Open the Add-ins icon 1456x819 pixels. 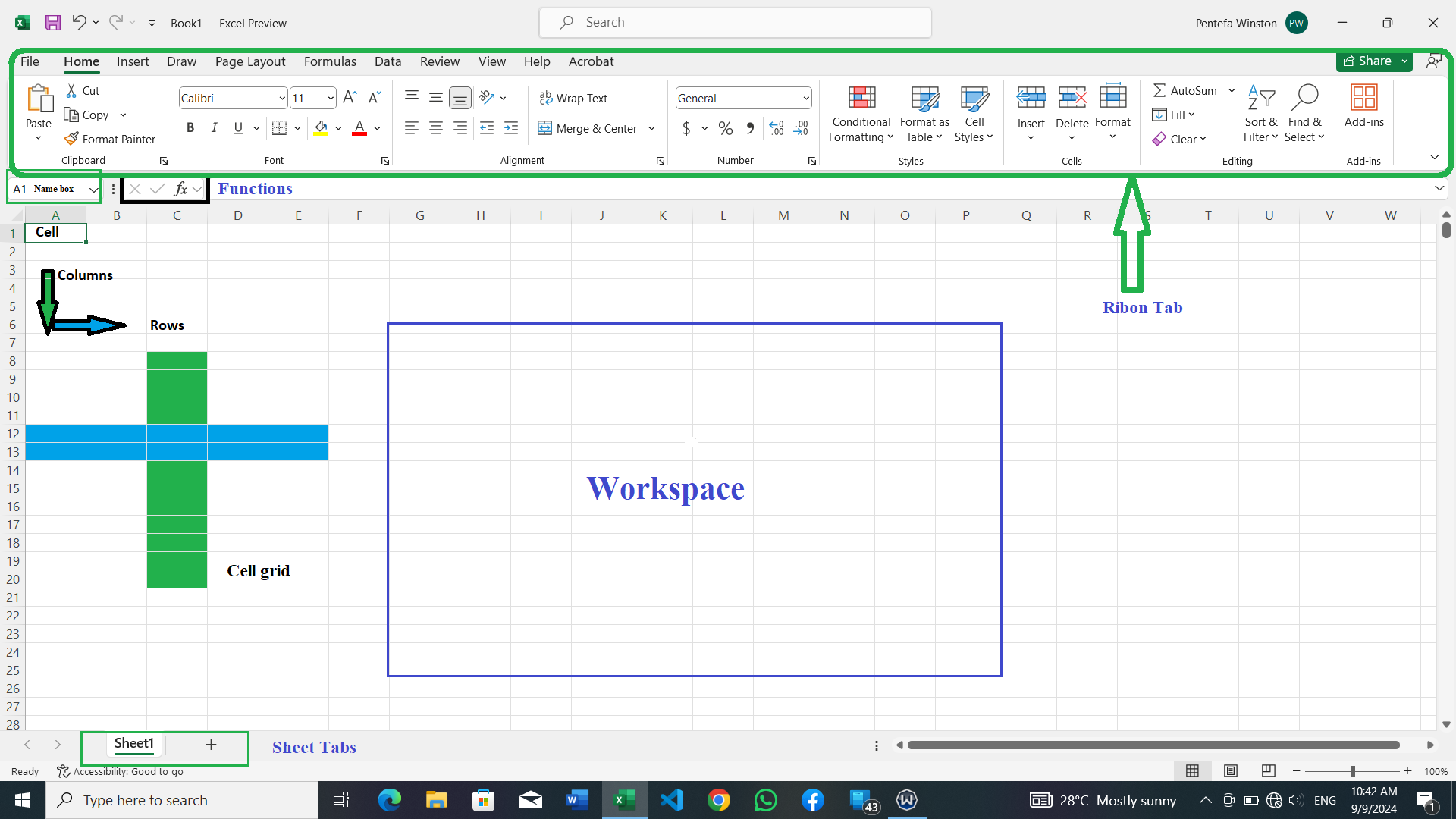click(1363, 99)
